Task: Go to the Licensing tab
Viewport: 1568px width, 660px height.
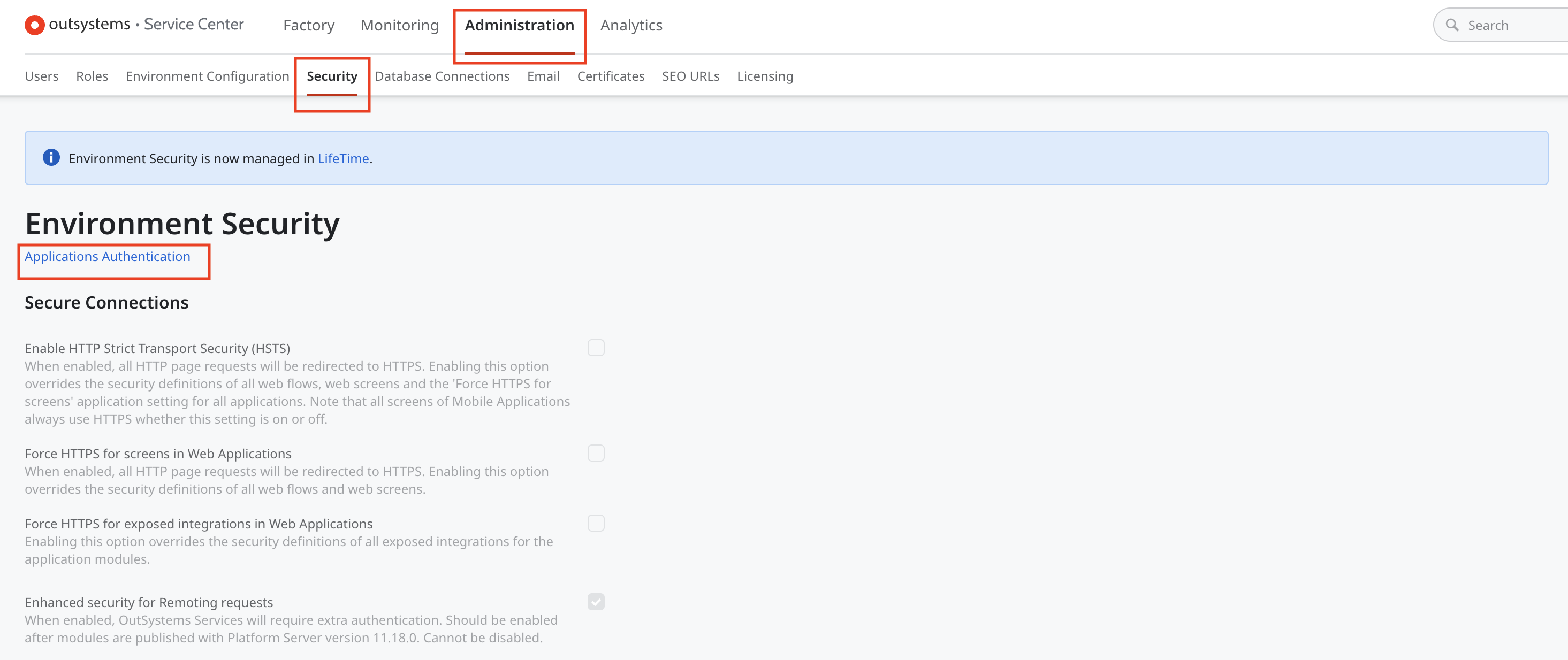Action: [765, 76]
